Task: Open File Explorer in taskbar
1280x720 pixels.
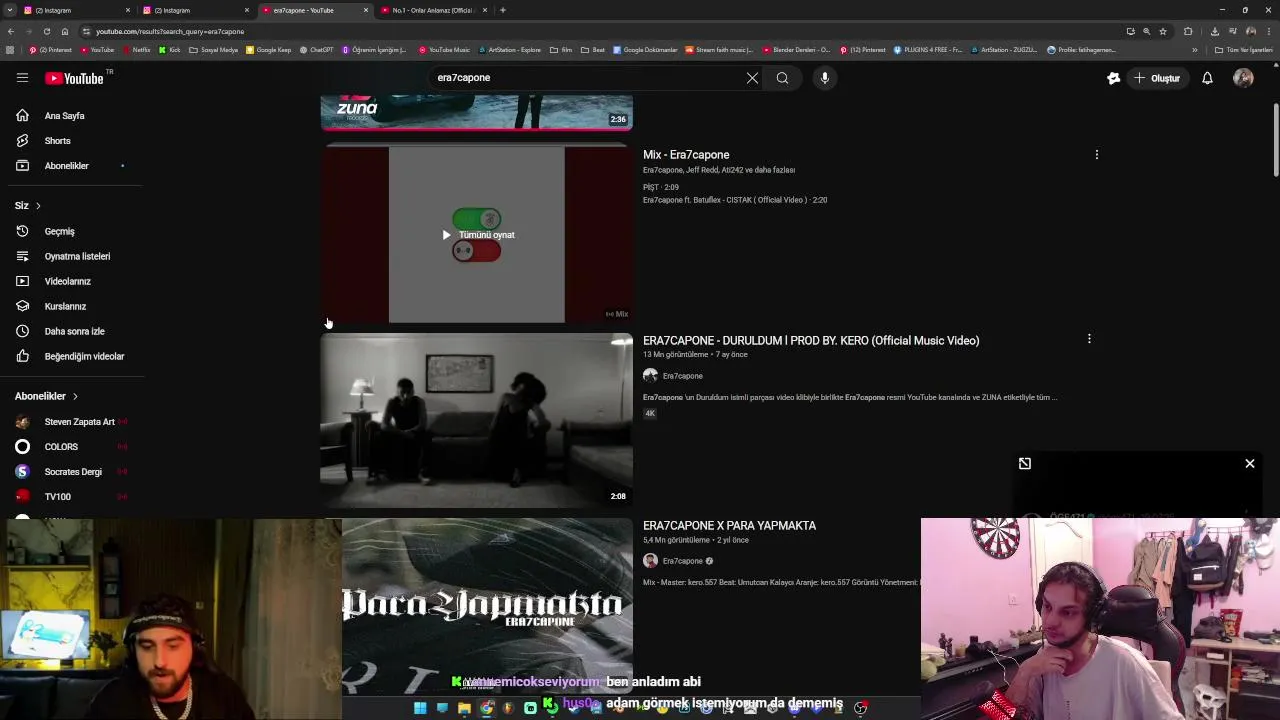Action: pyautogui.click(x=464, y=708)
